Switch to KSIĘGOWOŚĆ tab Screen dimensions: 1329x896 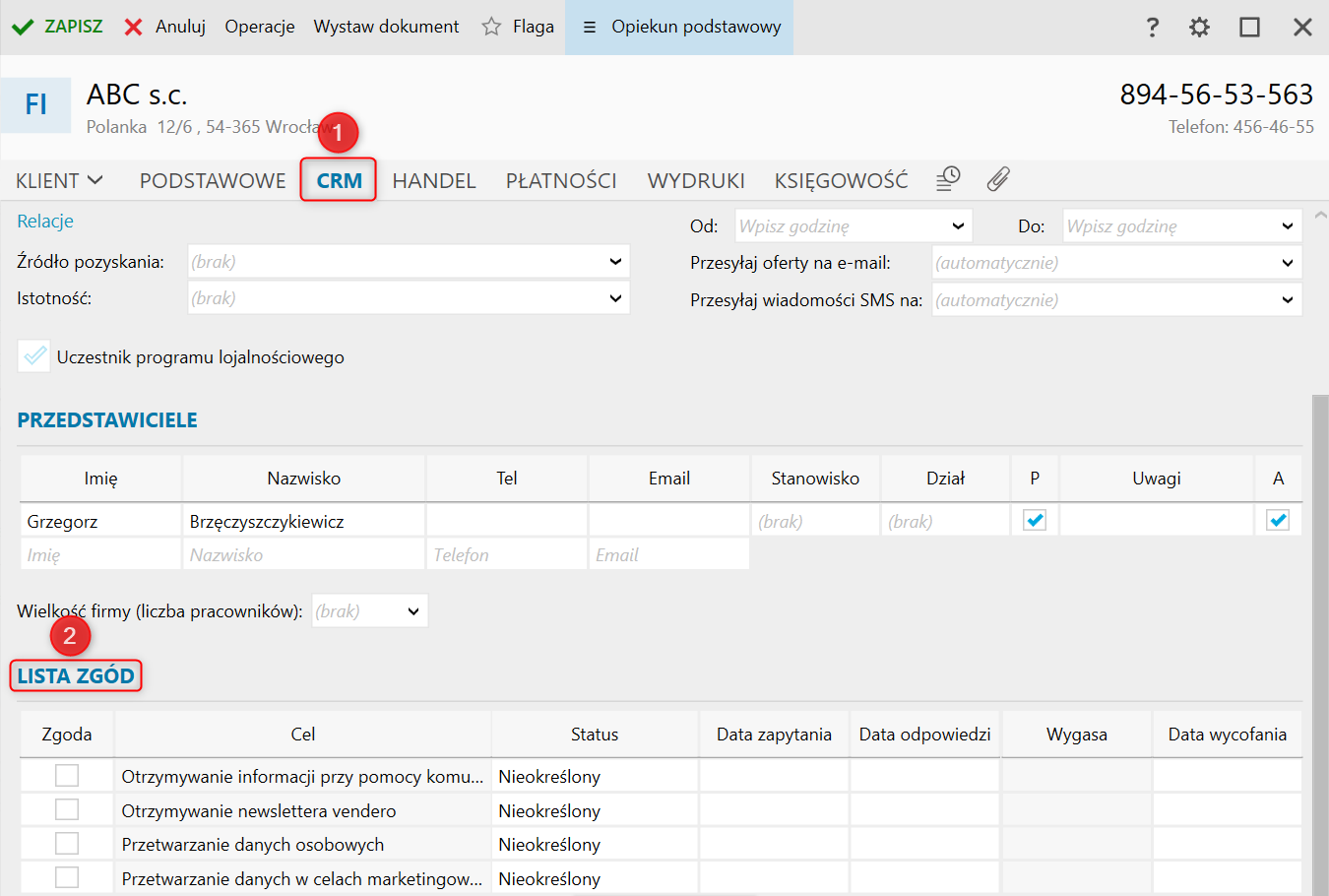pyautogui.click(x=842, y=181)
